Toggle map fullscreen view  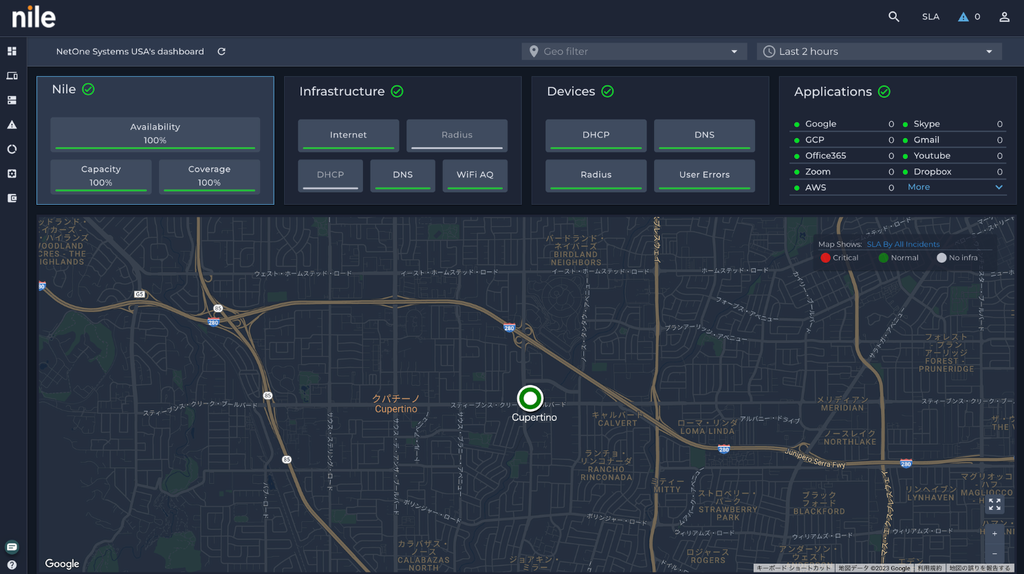[994, 505]
